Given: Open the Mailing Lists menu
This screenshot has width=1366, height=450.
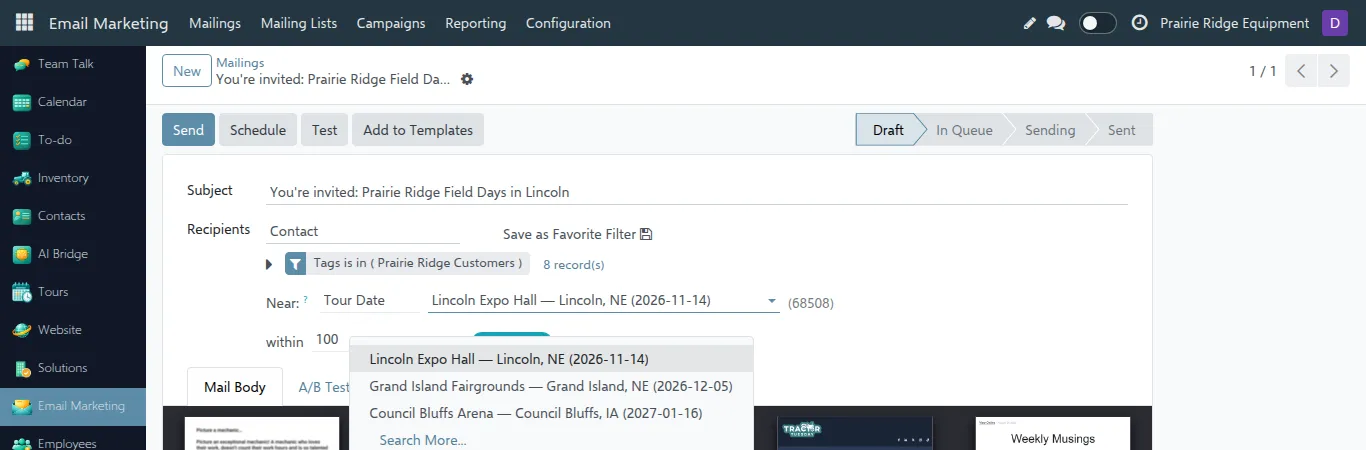Looking at the screenshot, I should (299, 23).
